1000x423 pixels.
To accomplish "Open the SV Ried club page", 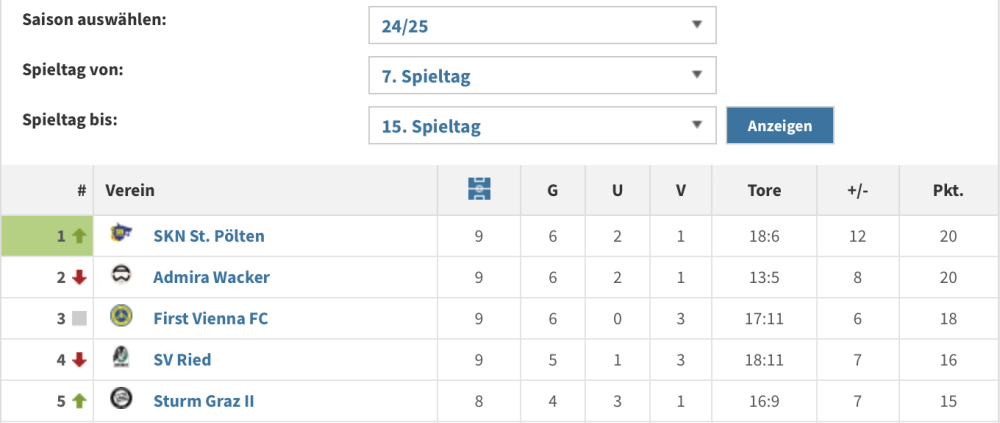I will pos(182,359).
